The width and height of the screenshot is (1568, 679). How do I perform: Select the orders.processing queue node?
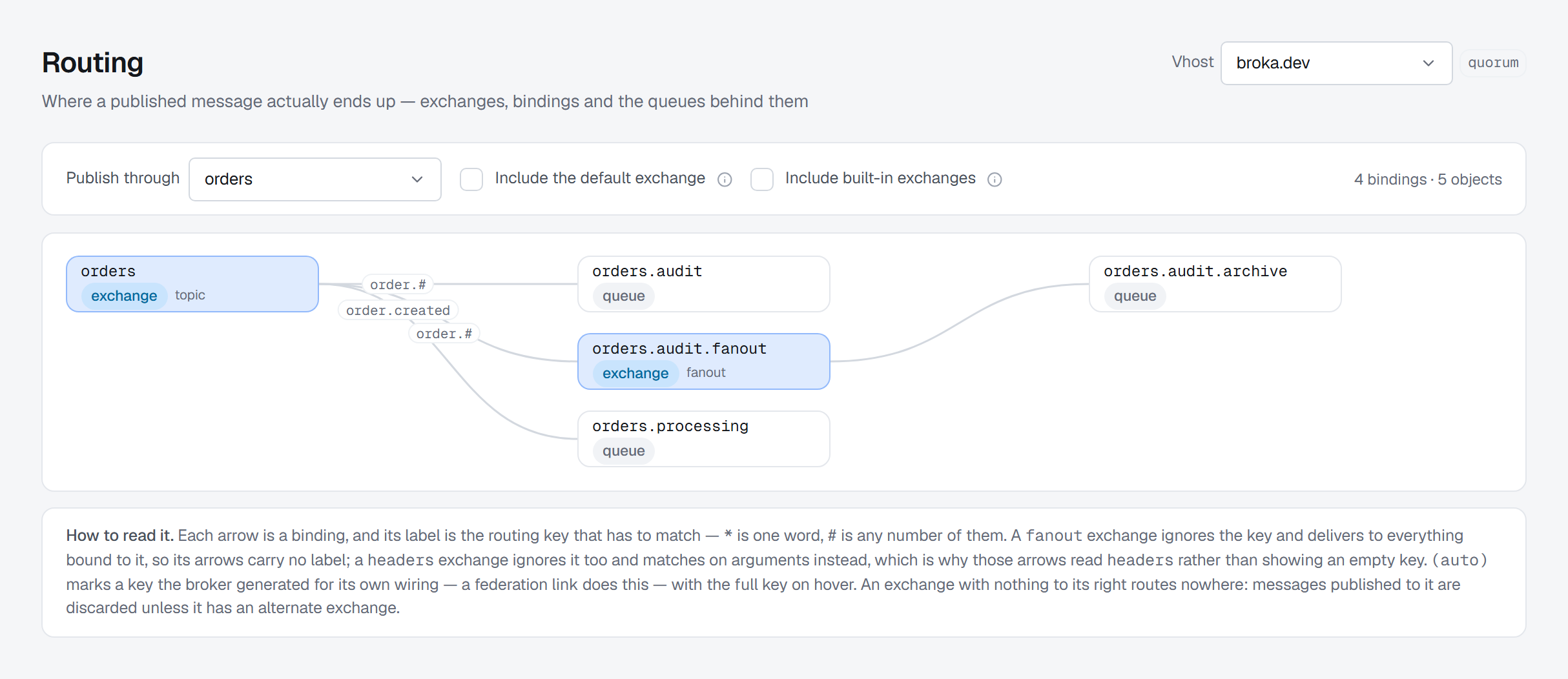[x=704, y=439]
